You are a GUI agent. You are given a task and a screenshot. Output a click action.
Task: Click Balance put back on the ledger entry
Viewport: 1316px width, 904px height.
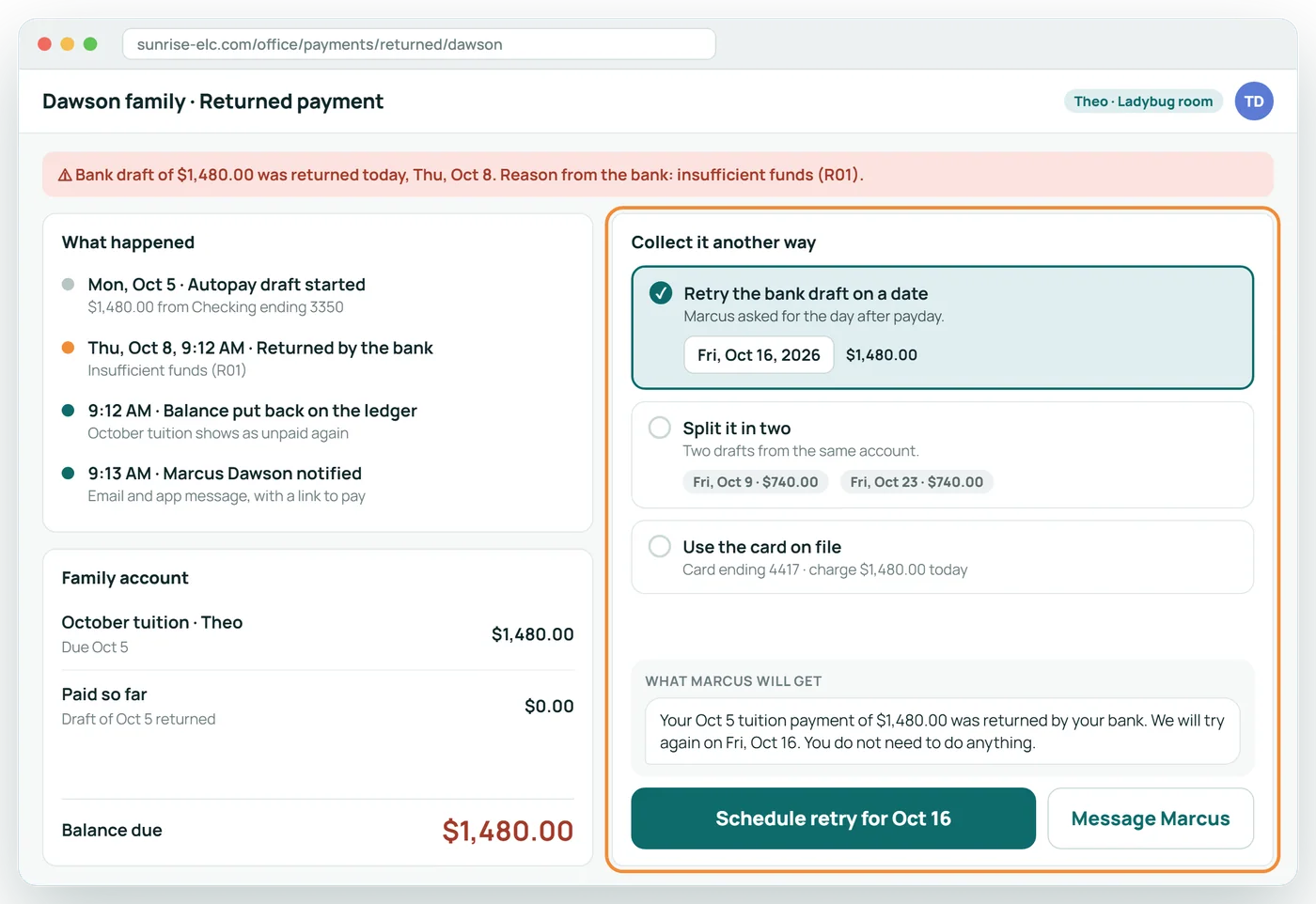click(x=252, y=421)
